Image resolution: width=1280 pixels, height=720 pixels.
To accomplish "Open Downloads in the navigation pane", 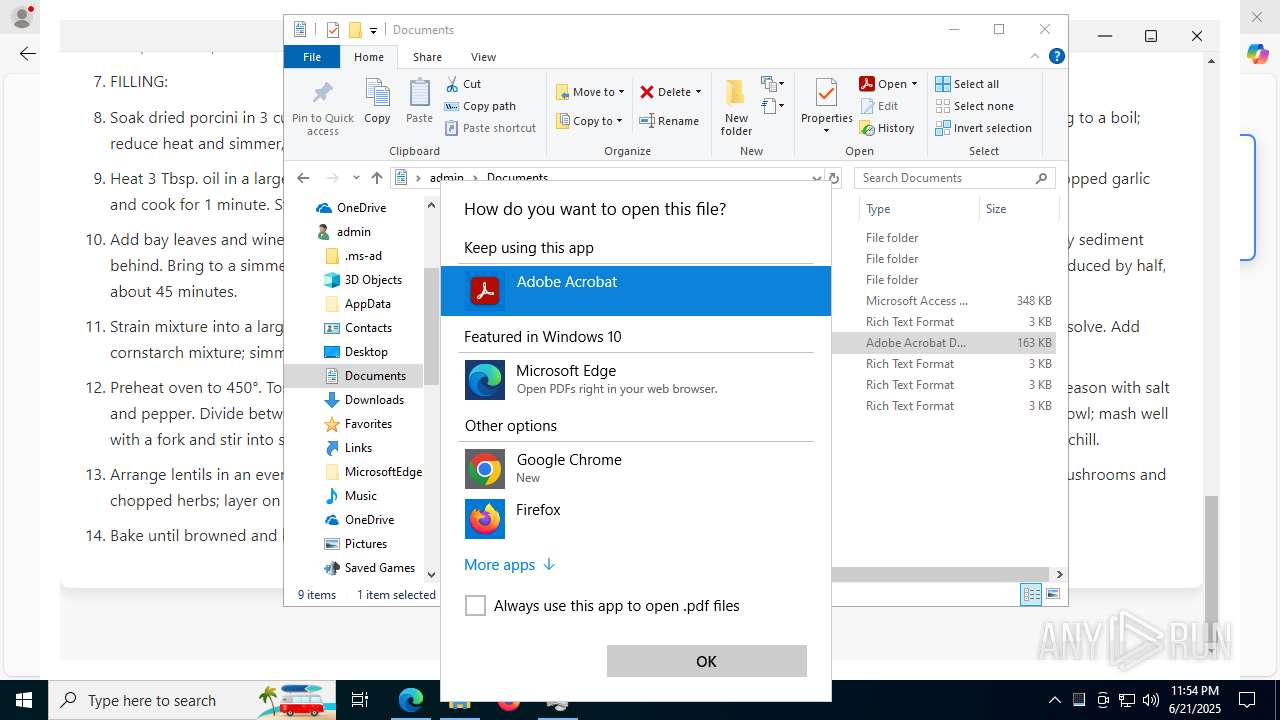I will point(374,400).
